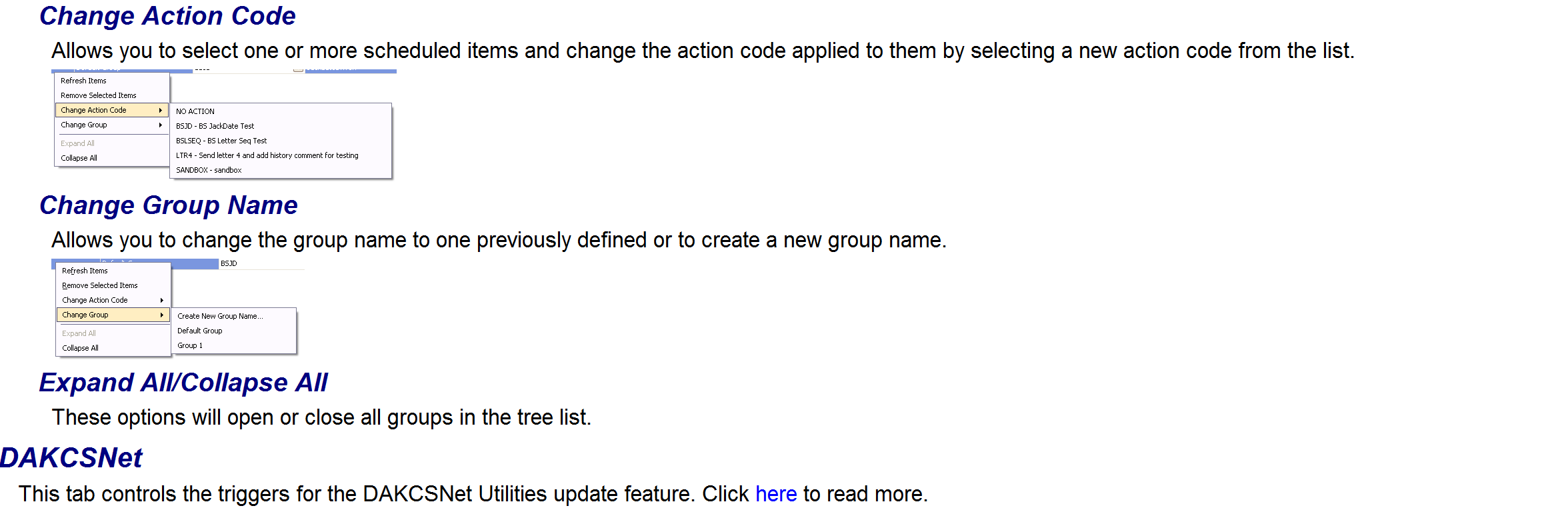Select Default Group in the group submenu
The image size is (1568, 512).
(200, 331)
